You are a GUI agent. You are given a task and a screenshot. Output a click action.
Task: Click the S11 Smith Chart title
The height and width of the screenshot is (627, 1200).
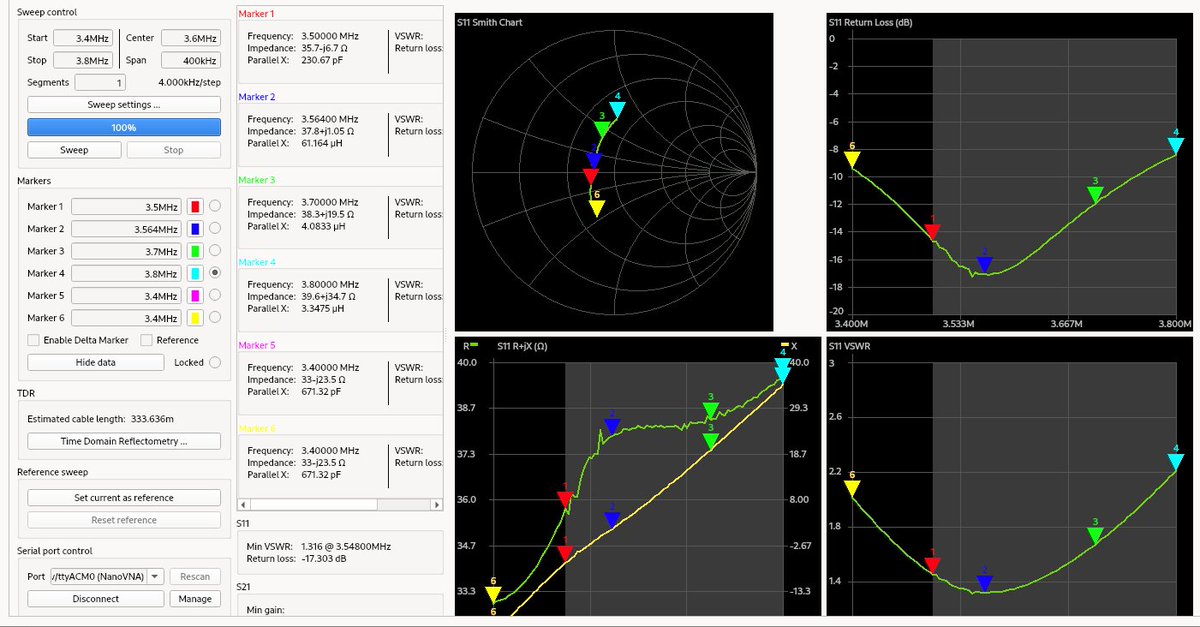[490, 22]
